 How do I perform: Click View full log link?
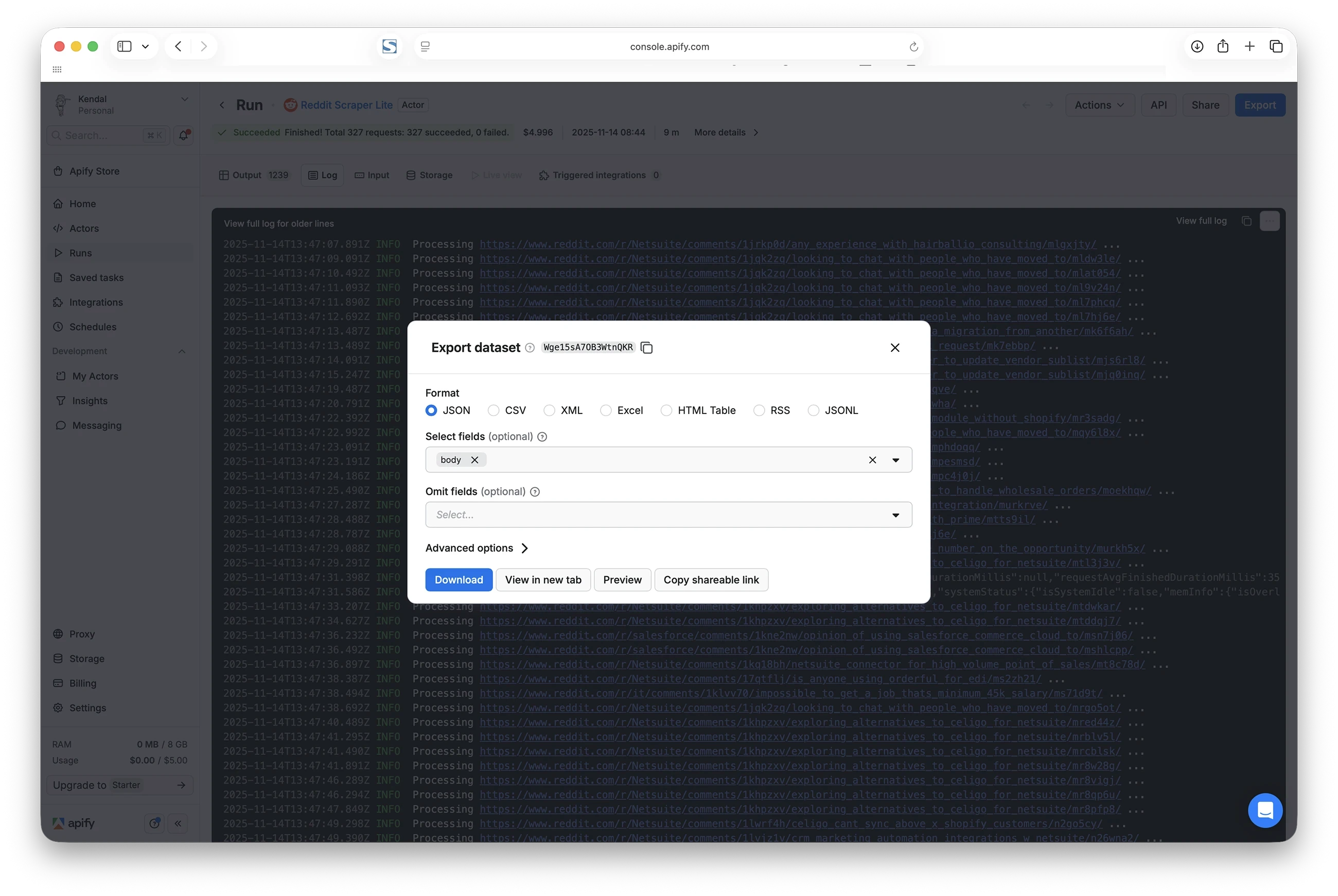[1201, 221]
